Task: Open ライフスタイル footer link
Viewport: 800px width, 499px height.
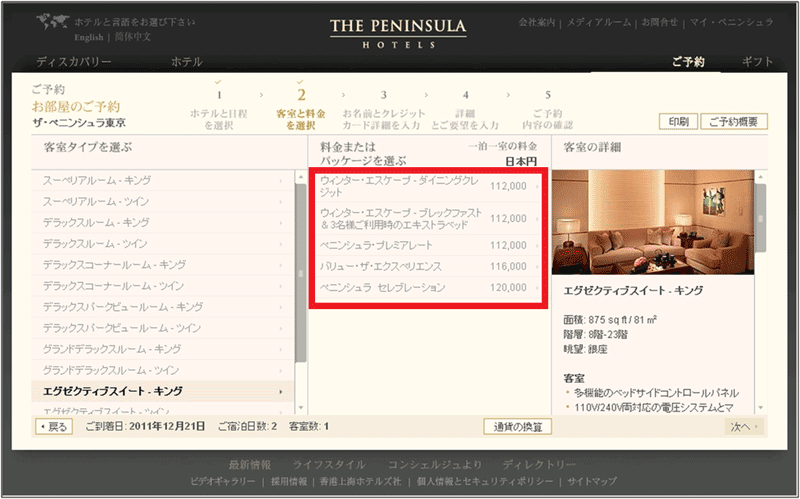Action: coord(329,465)
